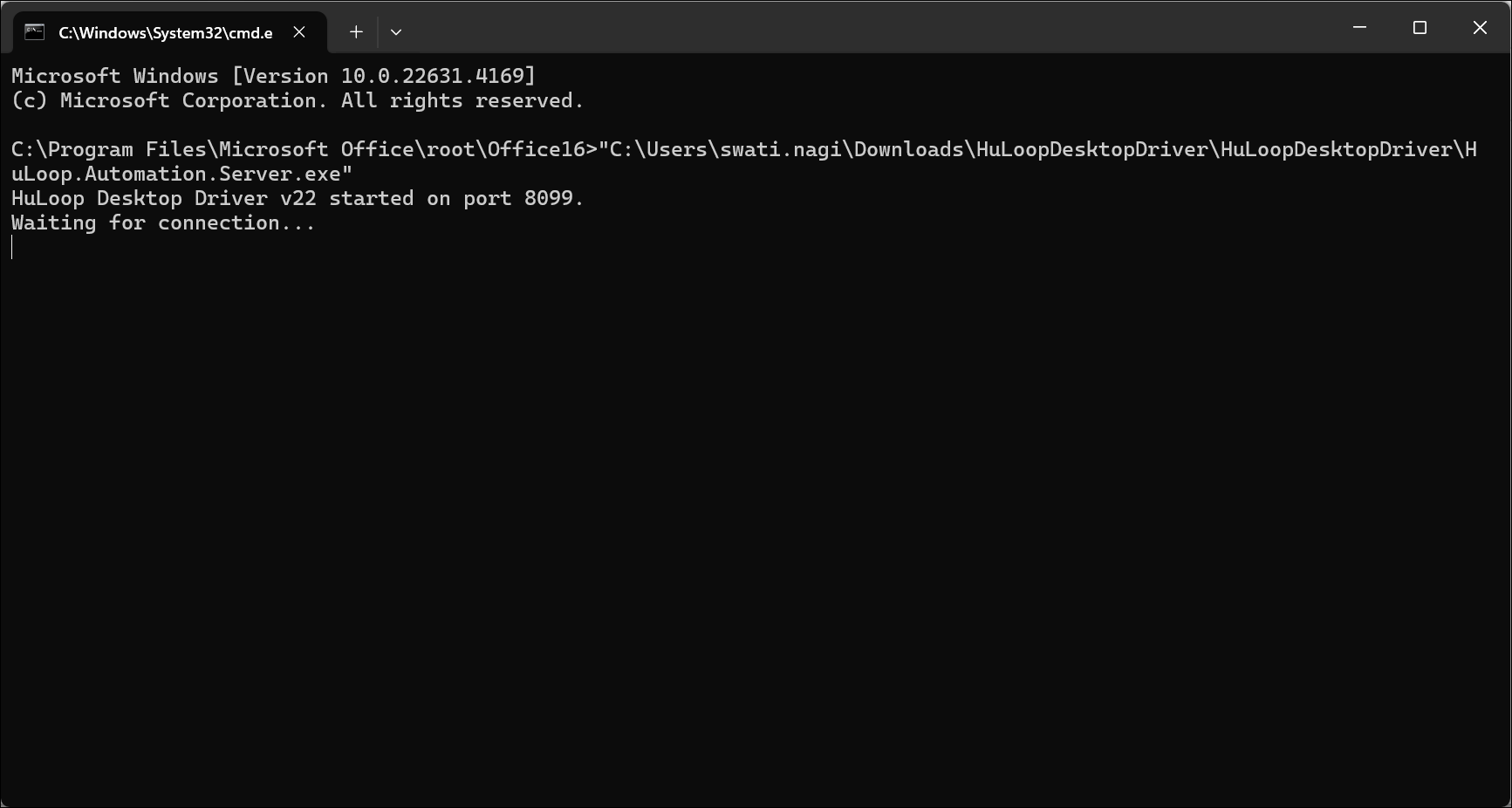Expand the new tab profile selector arrow
Screen dimensions: 1512x808
click(395, 31)
